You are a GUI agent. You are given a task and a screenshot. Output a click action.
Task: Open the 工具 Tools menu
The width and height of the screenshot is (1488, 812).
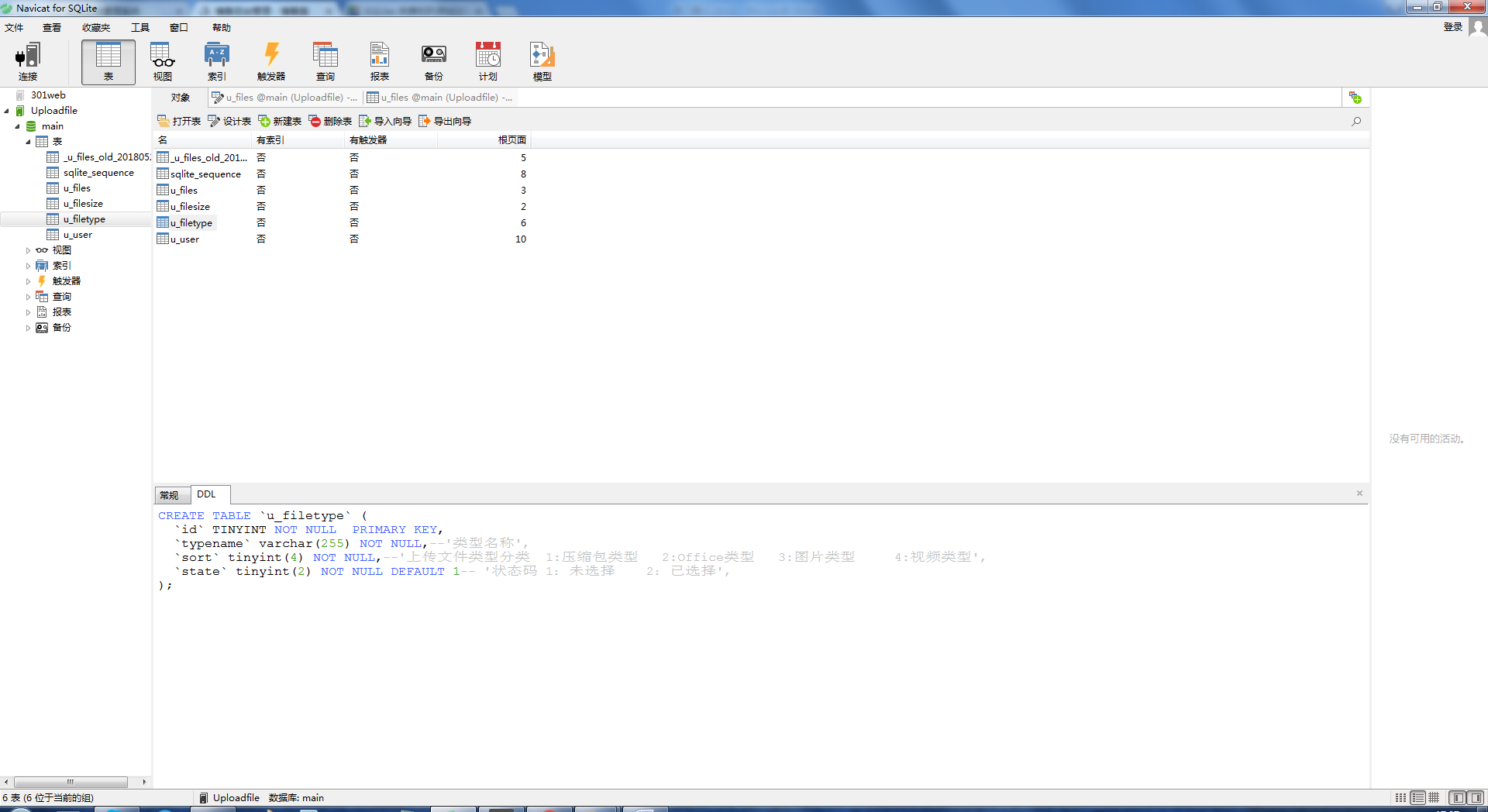(x=140, y=28)
